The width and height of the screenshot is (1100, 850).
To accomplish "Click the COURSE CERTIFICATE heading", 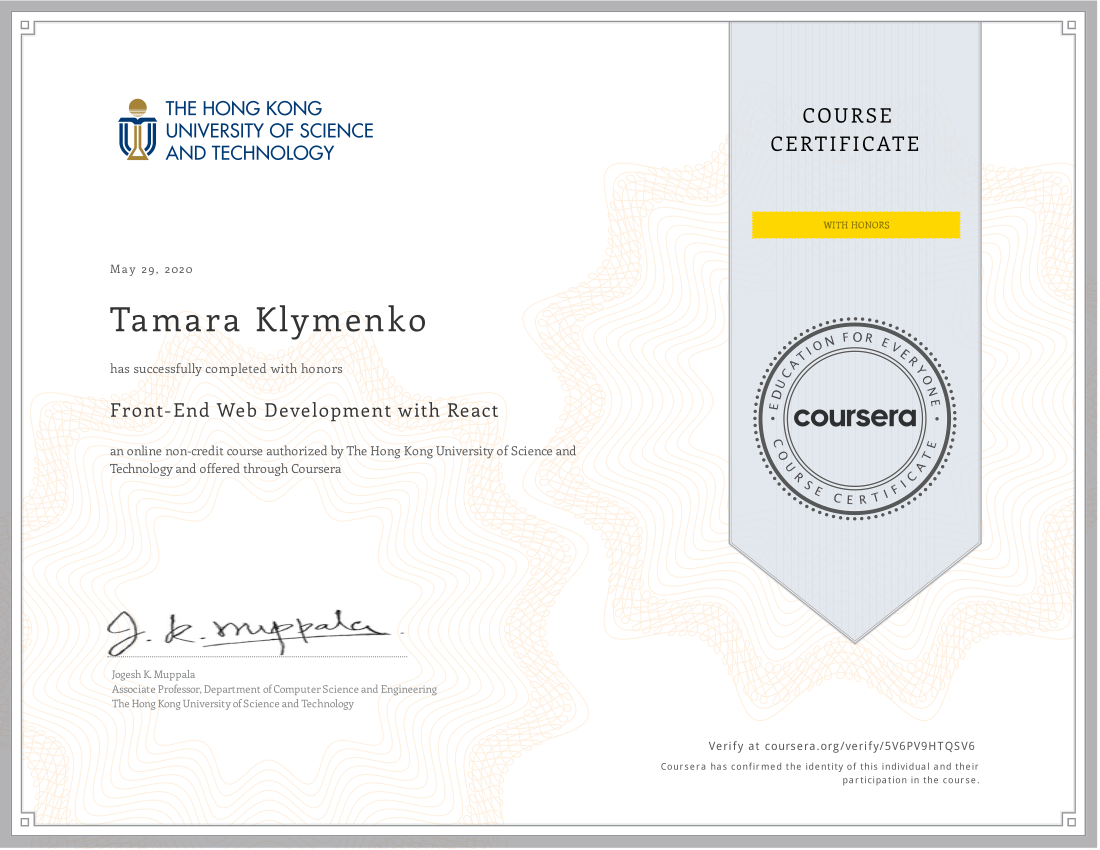I will tap(845, 130).
